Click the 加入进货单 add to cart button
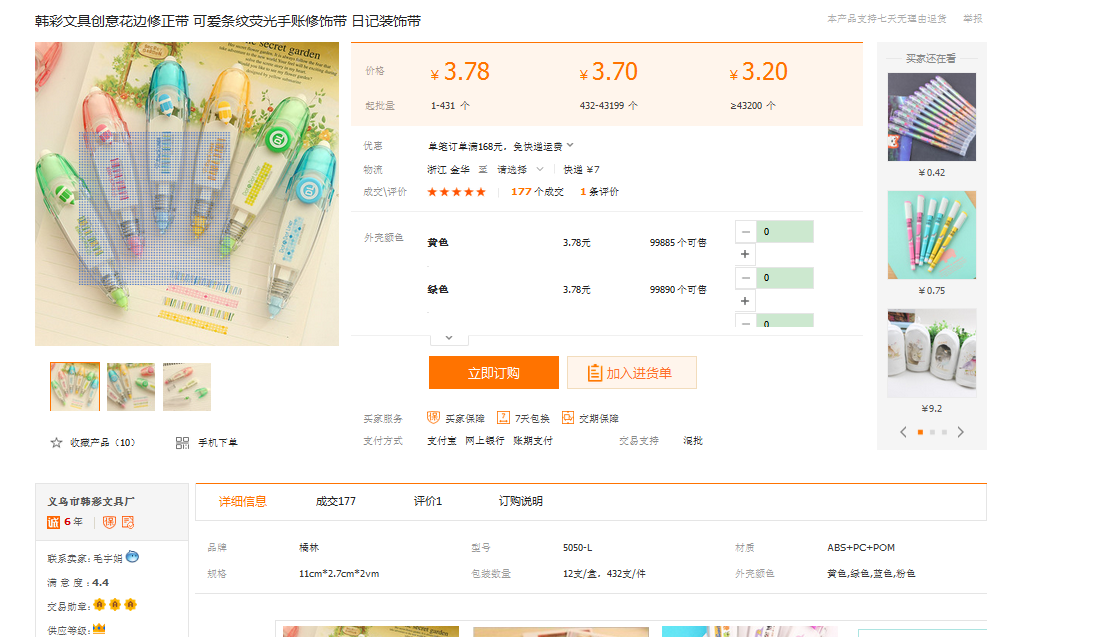The width and height of the screenshot is (1093, 637). point(631,373)
